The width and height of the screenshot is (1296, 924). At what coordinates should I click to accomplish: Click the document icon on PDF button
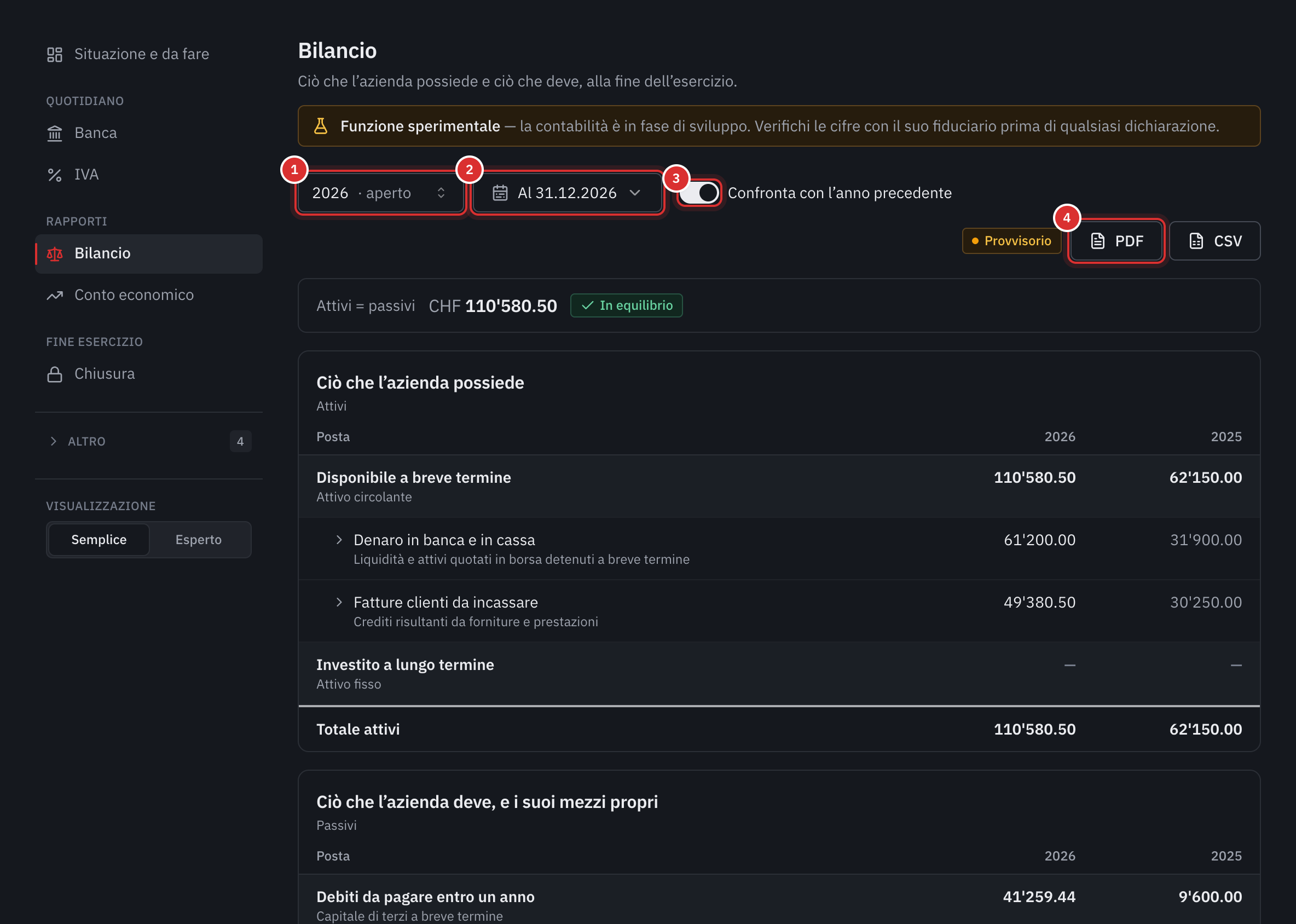click(1097, 241)
